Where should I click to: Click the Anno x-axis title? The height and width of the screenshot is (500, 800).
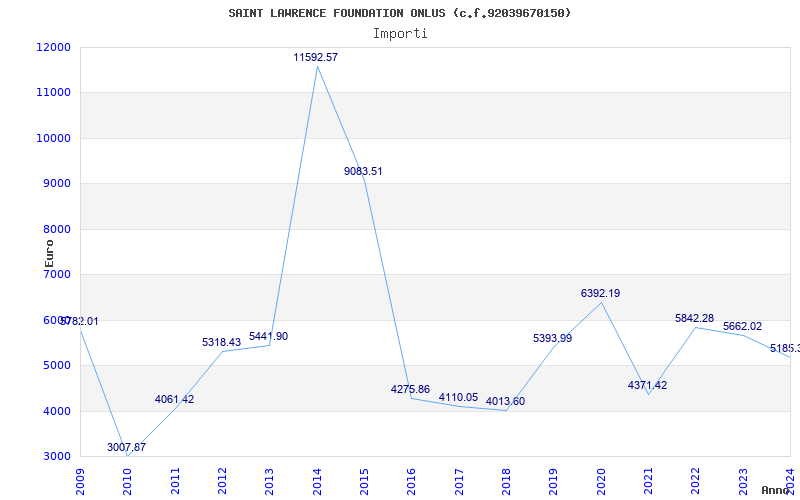[776, 490]
